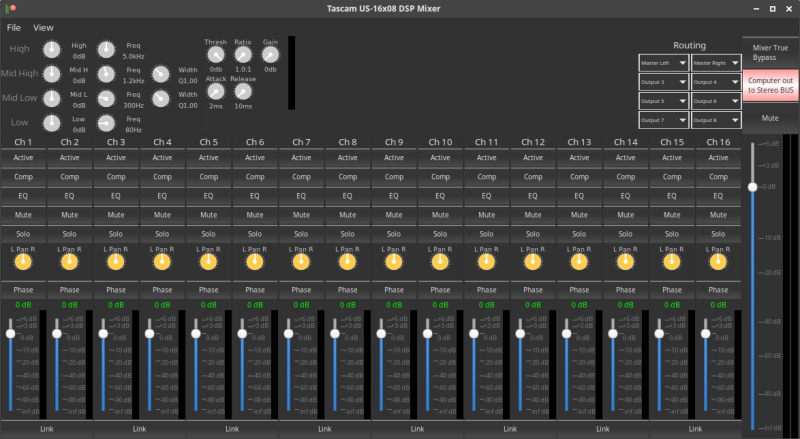This screenshot has height=439, width=800.
Task: Click the Ch 1 pan knob
Action: tap(23, 262)
